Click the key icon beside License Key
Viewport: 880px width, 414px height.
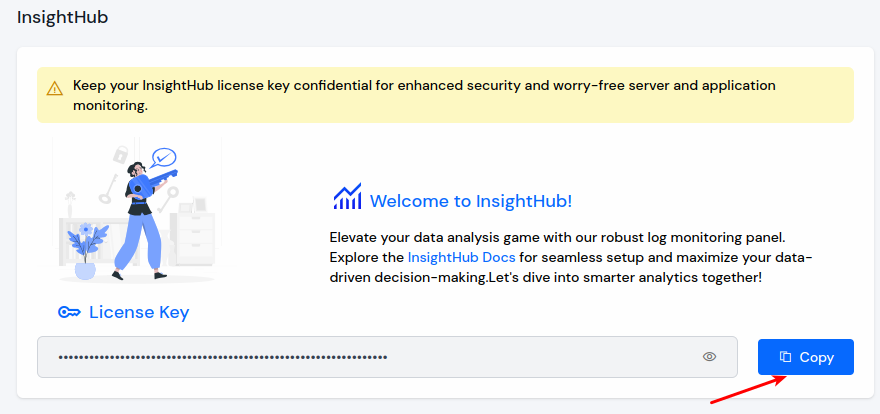click(x=70, y=312)
